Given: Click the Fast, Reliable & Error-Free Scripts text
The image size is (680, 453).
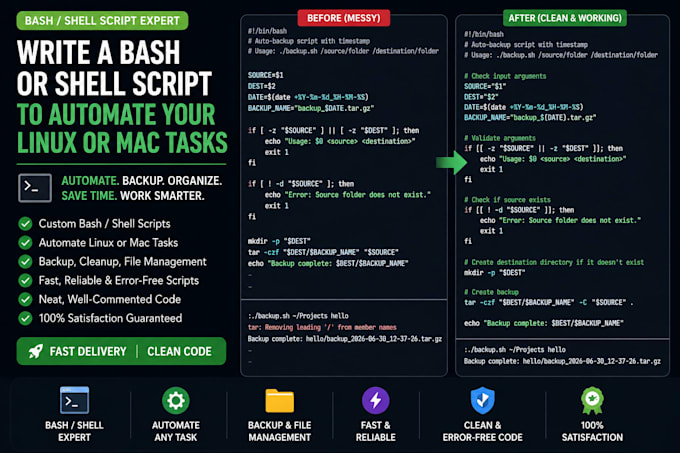Looking at the screenshot, I should click(x=119, y=280).
